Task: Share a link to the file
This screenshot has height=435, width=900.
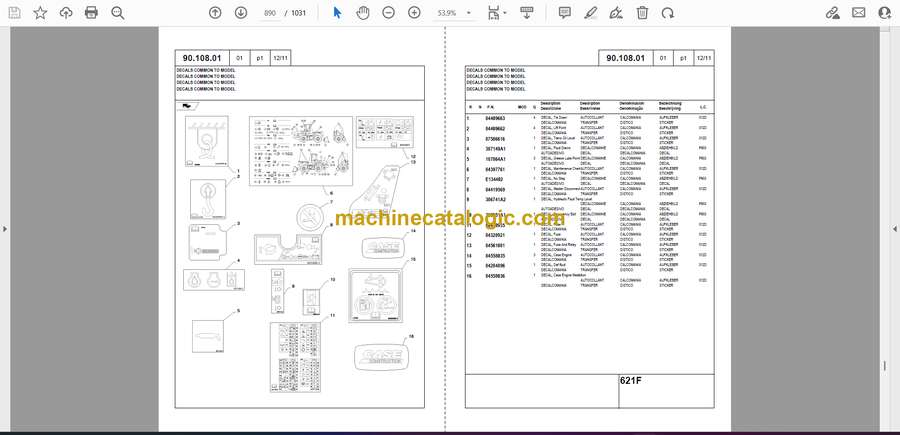Action: tap(833, 13)
